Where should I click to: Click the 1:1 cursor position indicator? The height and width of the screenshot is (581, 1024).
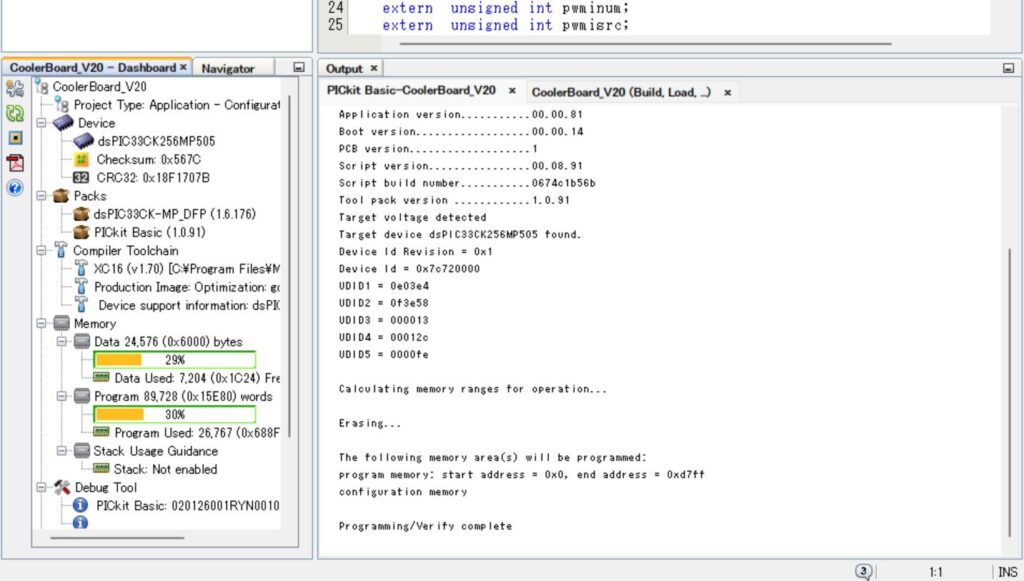[935, 572]
